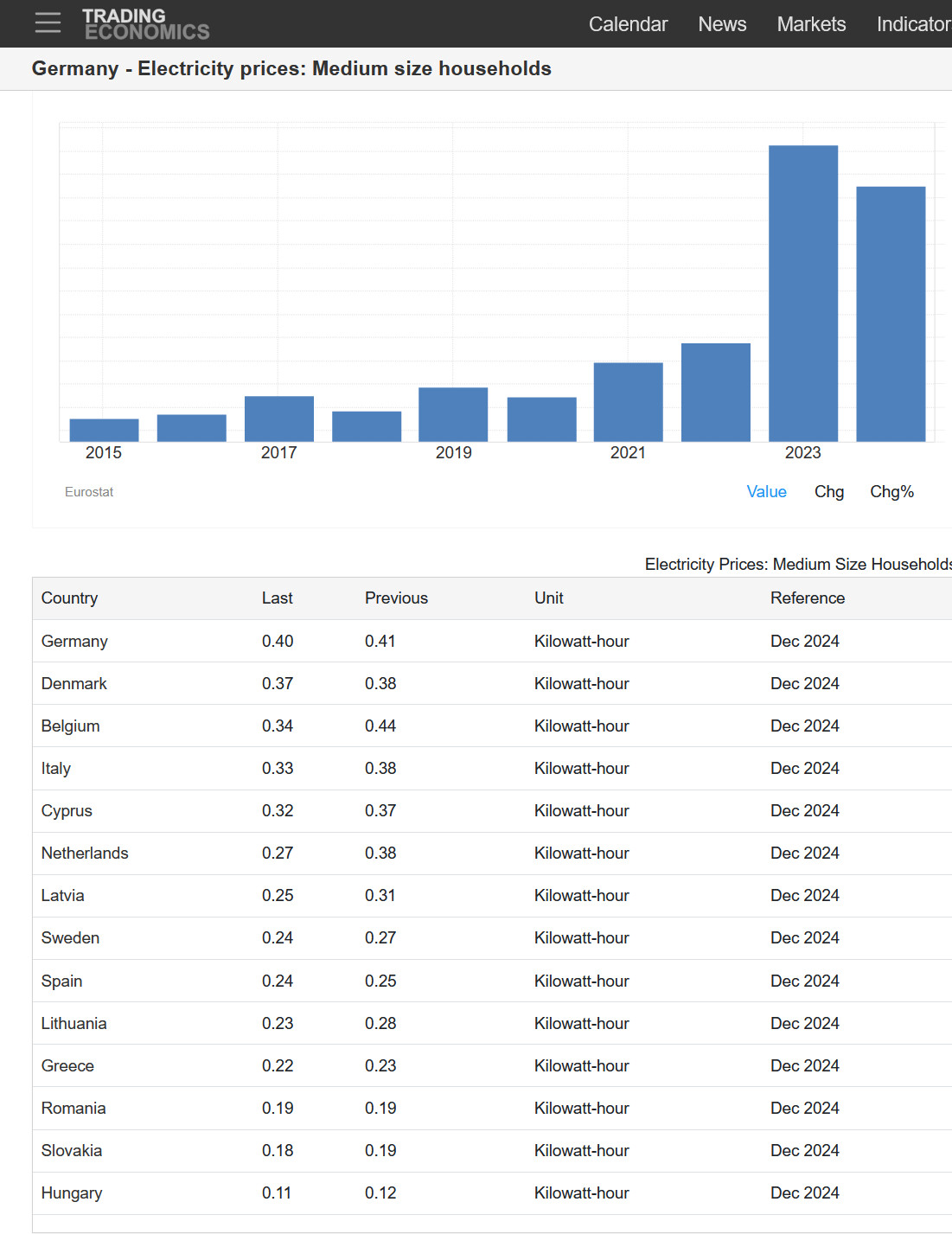Open the Cyprus country link
Viewport: 952px width, 1234px height.
(67, 810)
